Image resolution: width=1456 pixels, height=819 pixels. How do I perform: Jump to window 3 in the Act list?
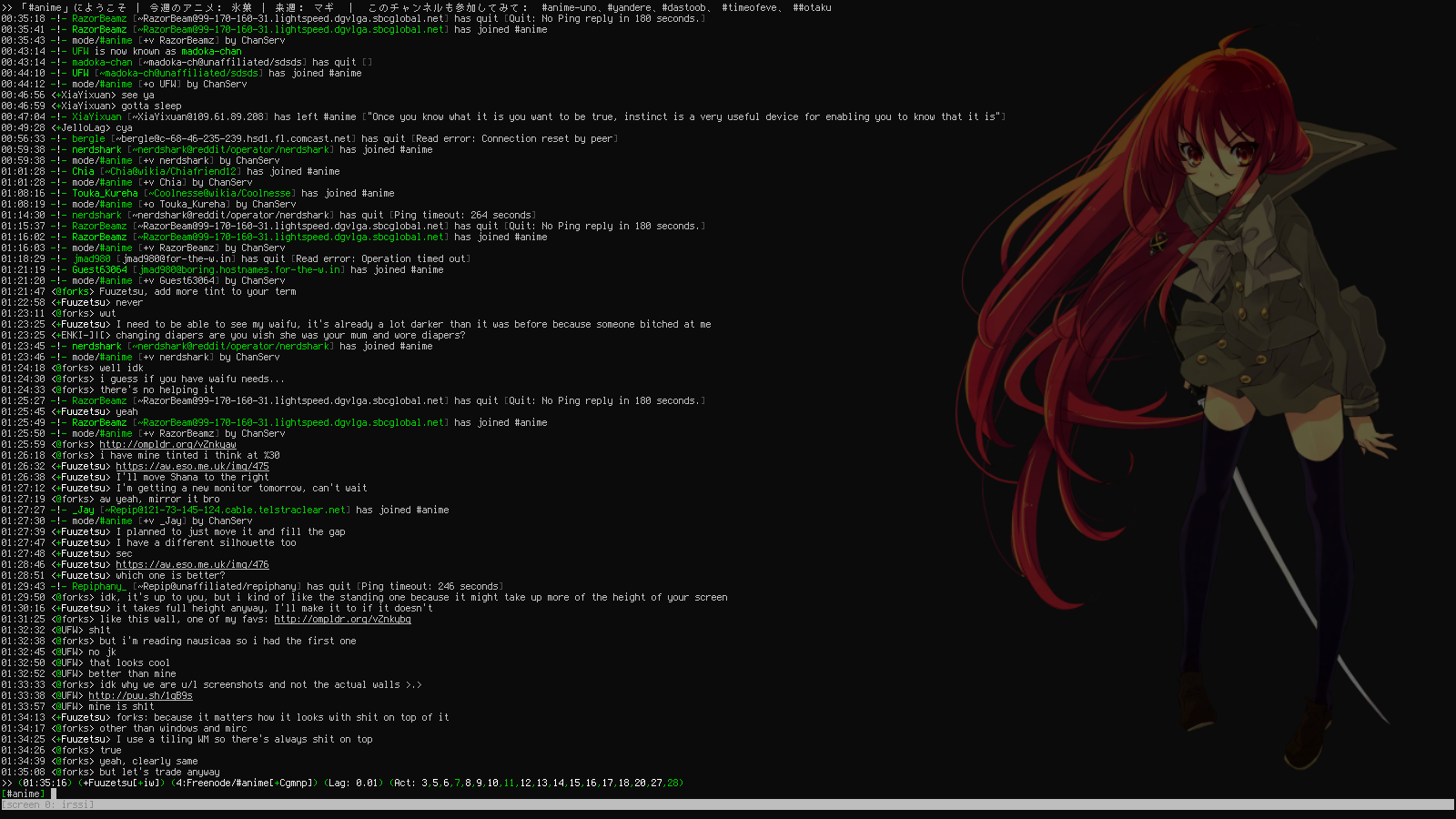[x=424, y=784]
